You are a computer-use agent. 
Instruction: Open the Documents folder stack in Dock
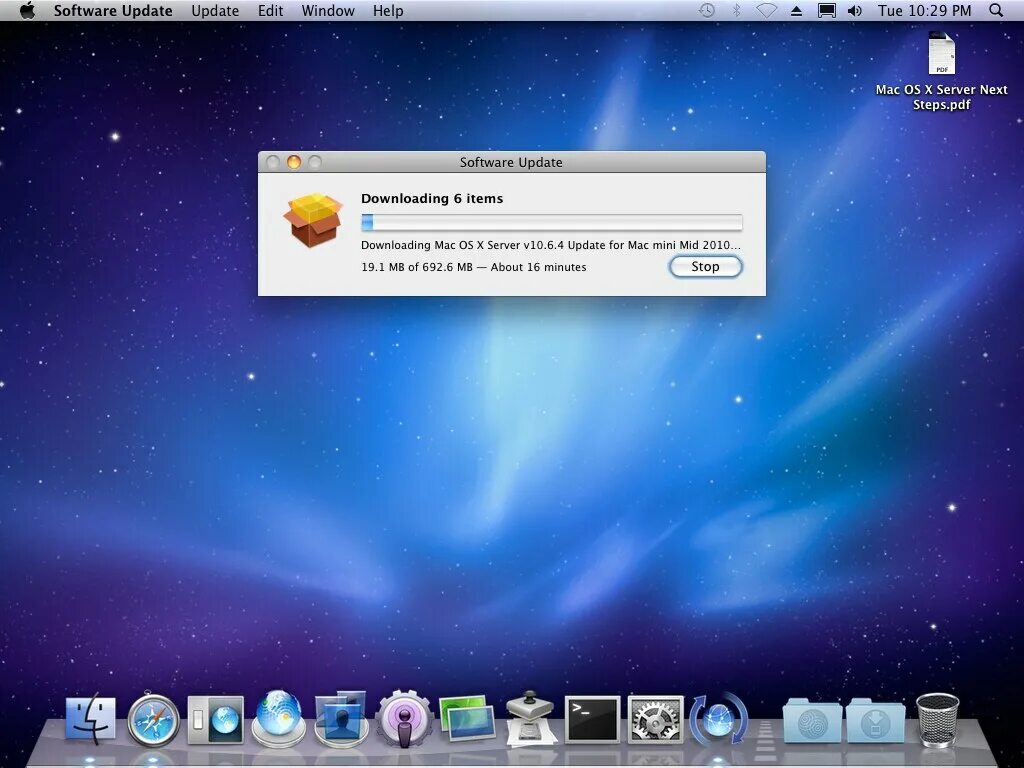(812, 720)
